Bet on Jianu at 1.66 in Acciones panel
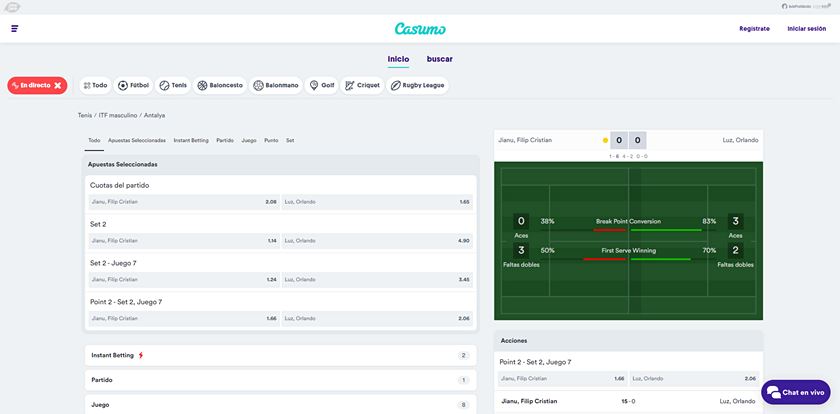The height and width of the screenshot is (414, 840). pos(562,379)
